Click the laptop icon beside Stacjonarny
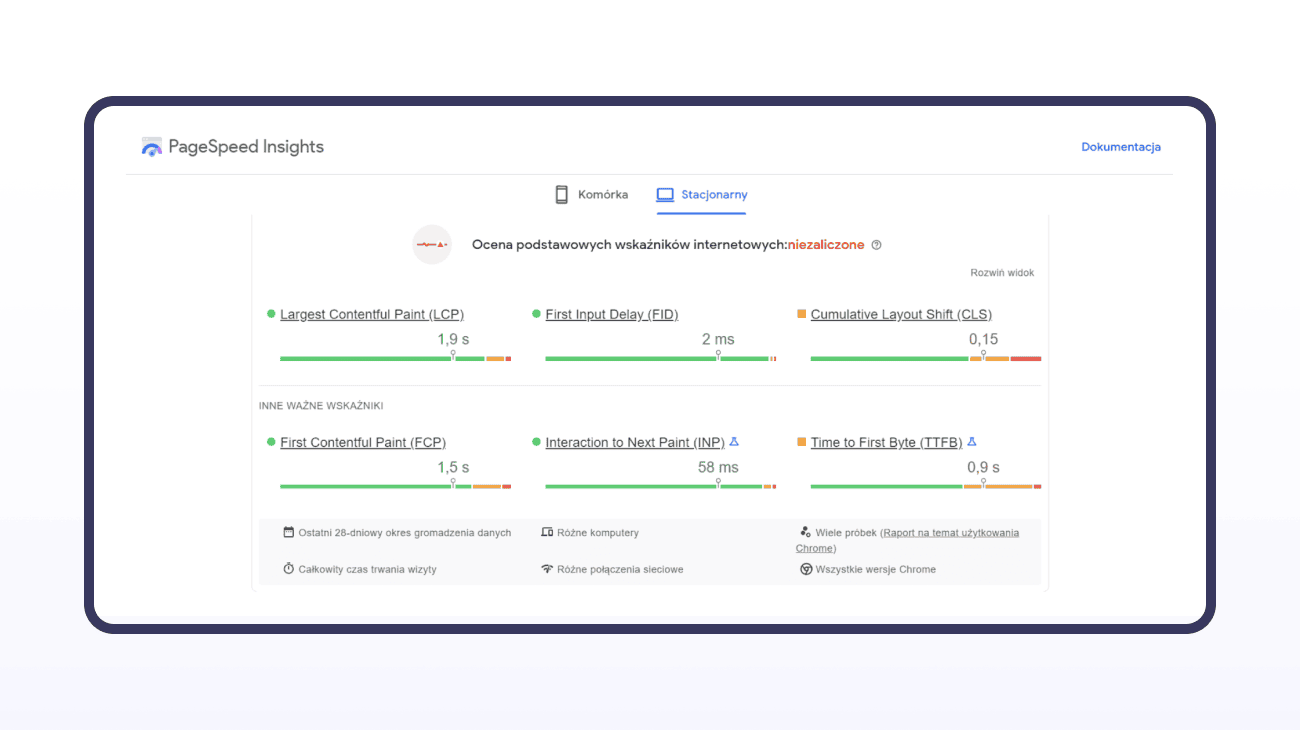Viewport: 1300px width, 730px height. 665,195
